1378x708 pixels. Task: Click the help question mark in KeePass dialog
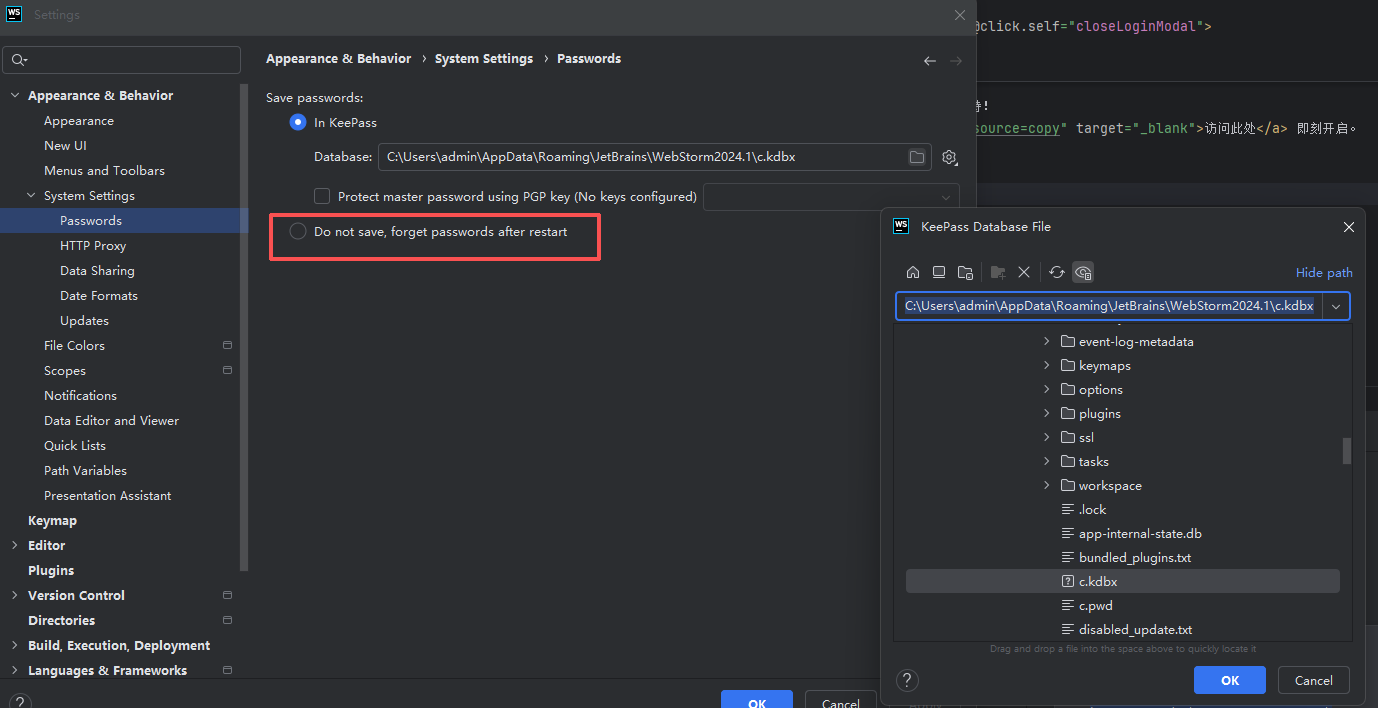(907, 680)
